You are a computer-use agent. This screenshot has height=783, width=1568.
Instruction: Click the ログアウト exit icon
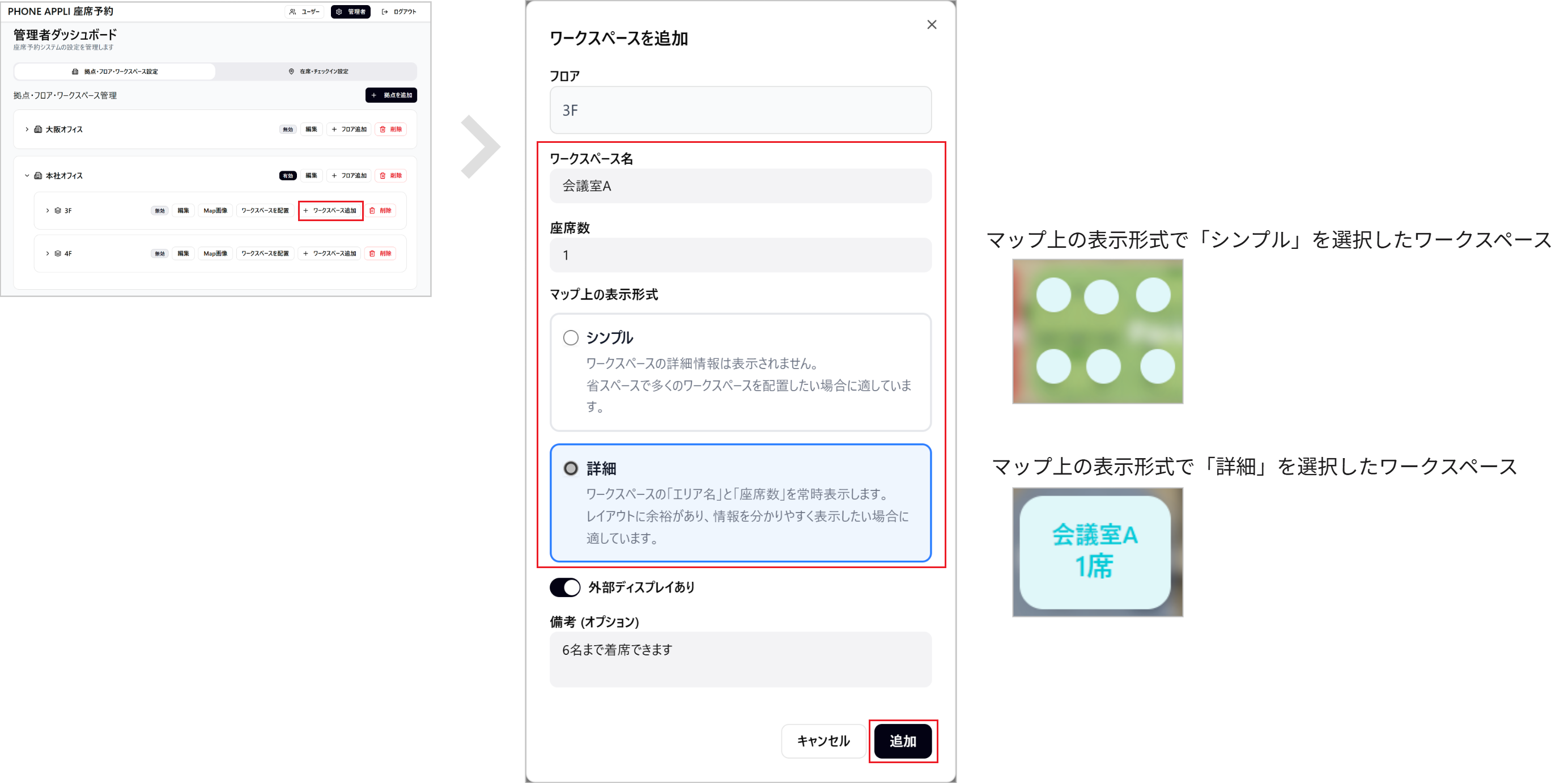[385, 11]
